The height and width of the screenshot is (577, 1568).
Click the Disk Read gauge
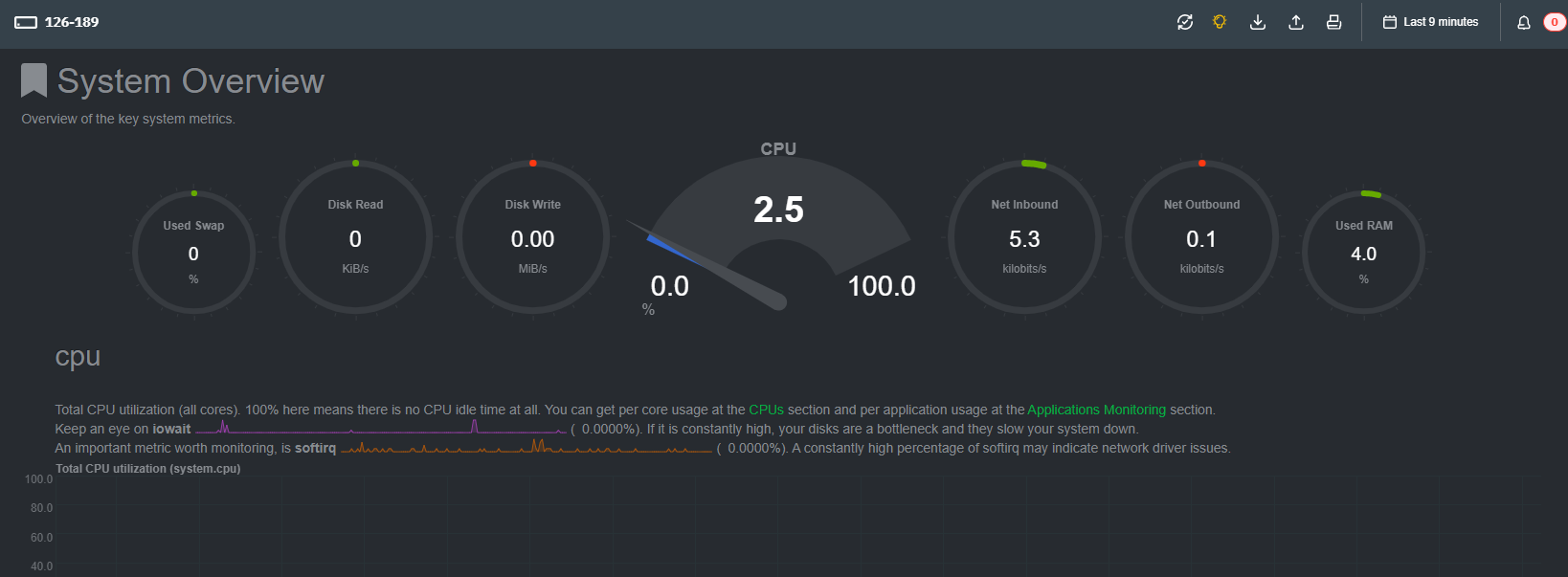(x=355, y=237)
